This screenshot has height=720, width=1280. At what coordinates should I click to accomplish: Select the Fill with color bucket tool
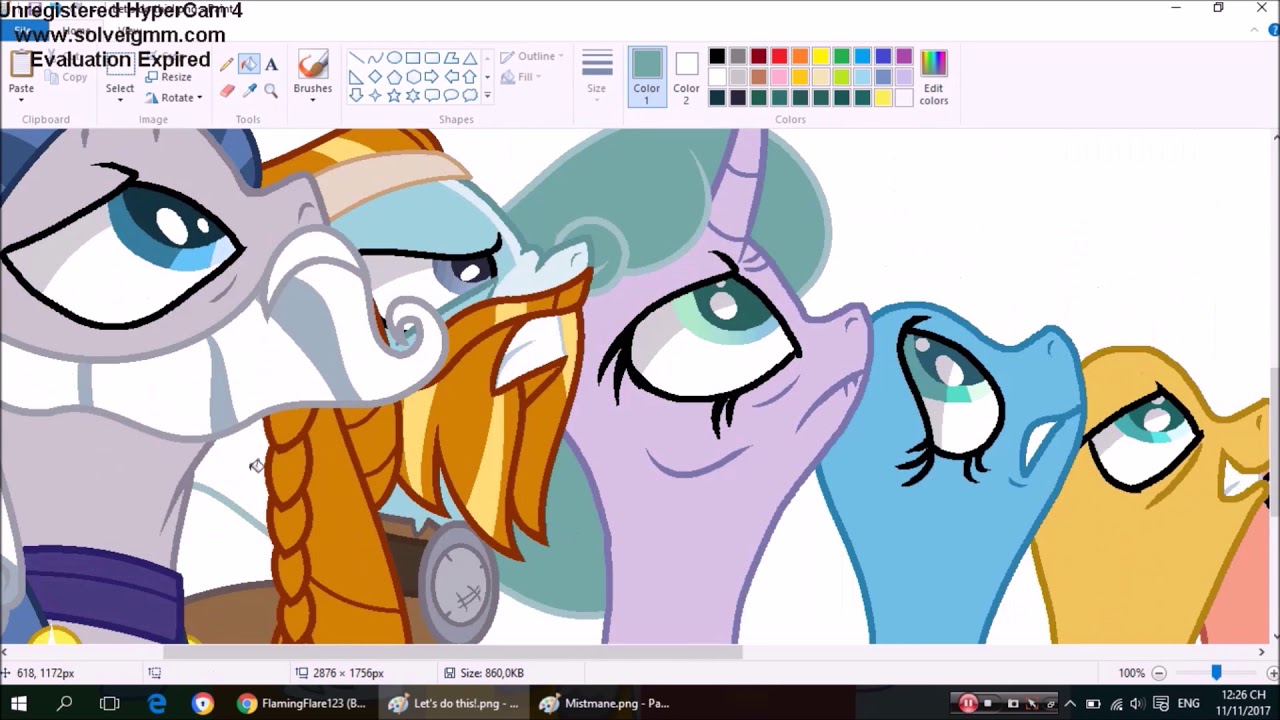coord(249,64)
